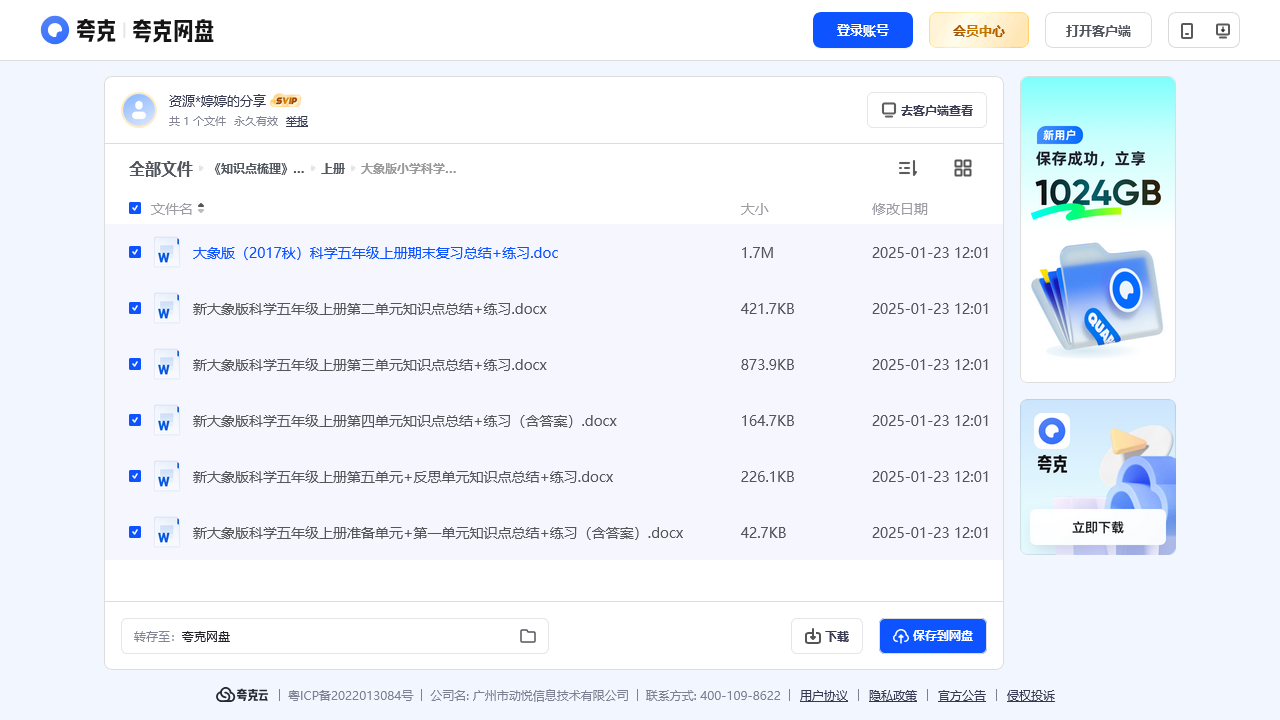
Task: Click Word icon of 大象版（2017秋）file
Action: point(167,253)
